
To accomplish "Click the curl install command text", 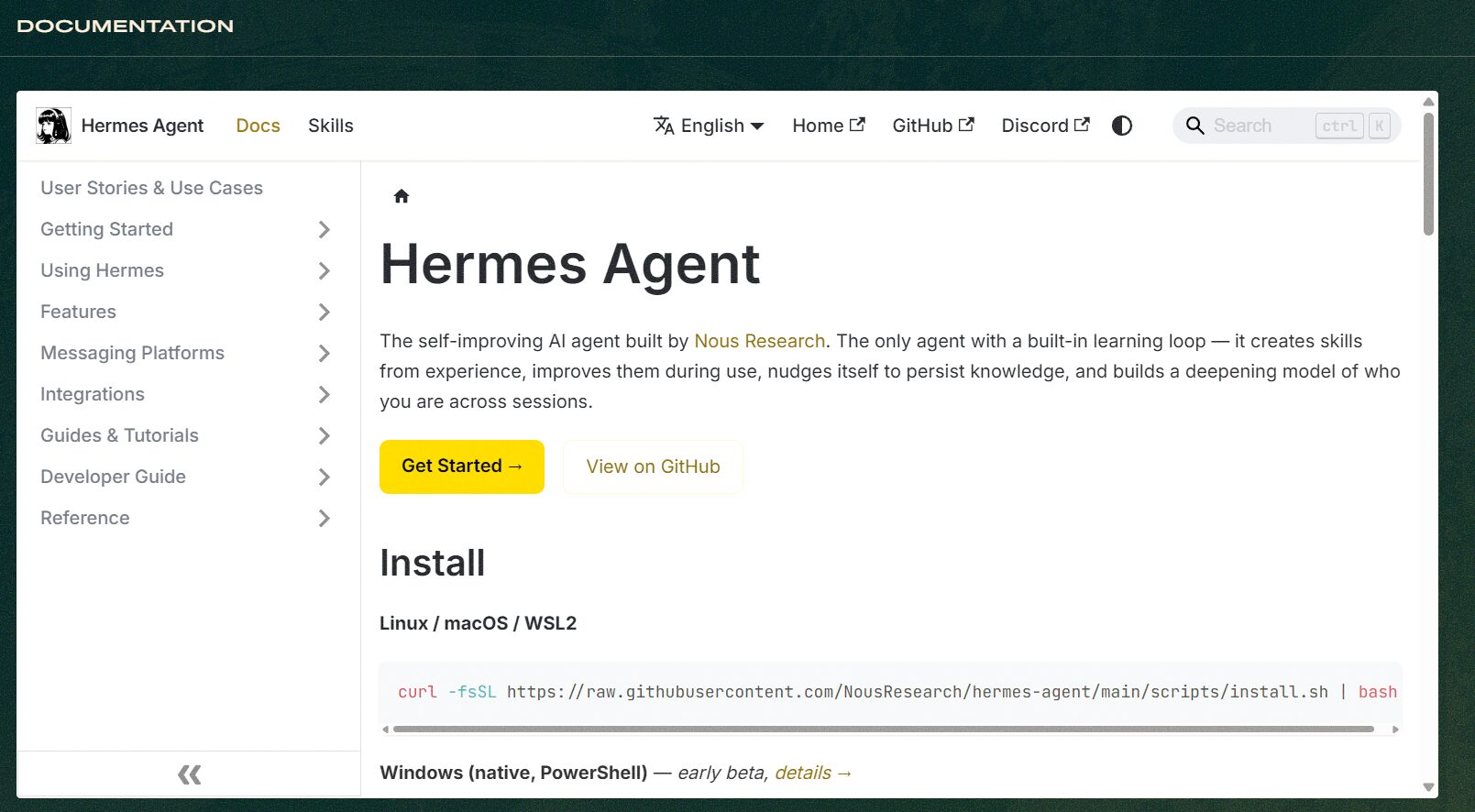I will click(897, 692).
